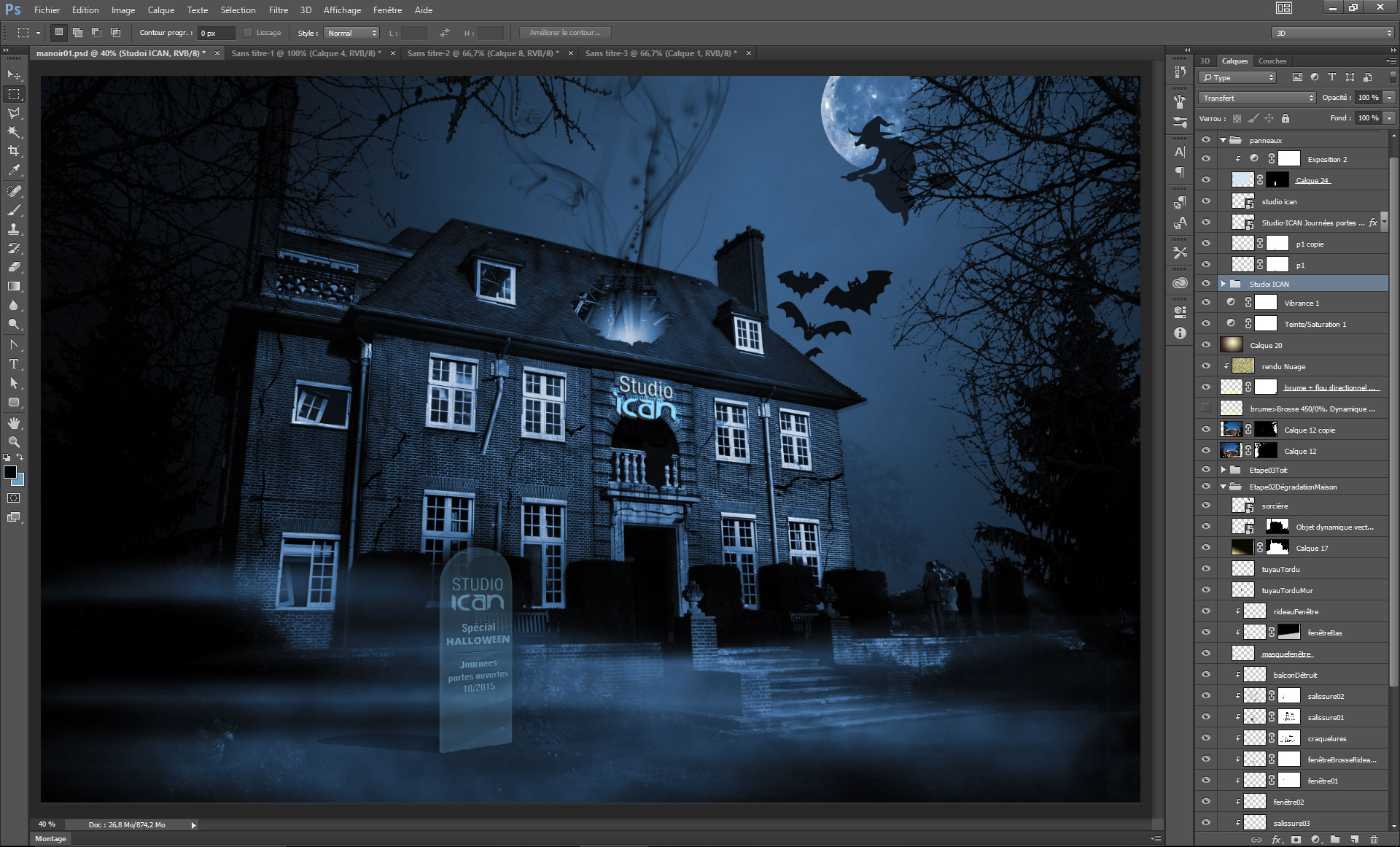Viewport: 1400px width, 847px height.
Task: Open the layer filter Type dropdown
Action: coord(1237,77)
